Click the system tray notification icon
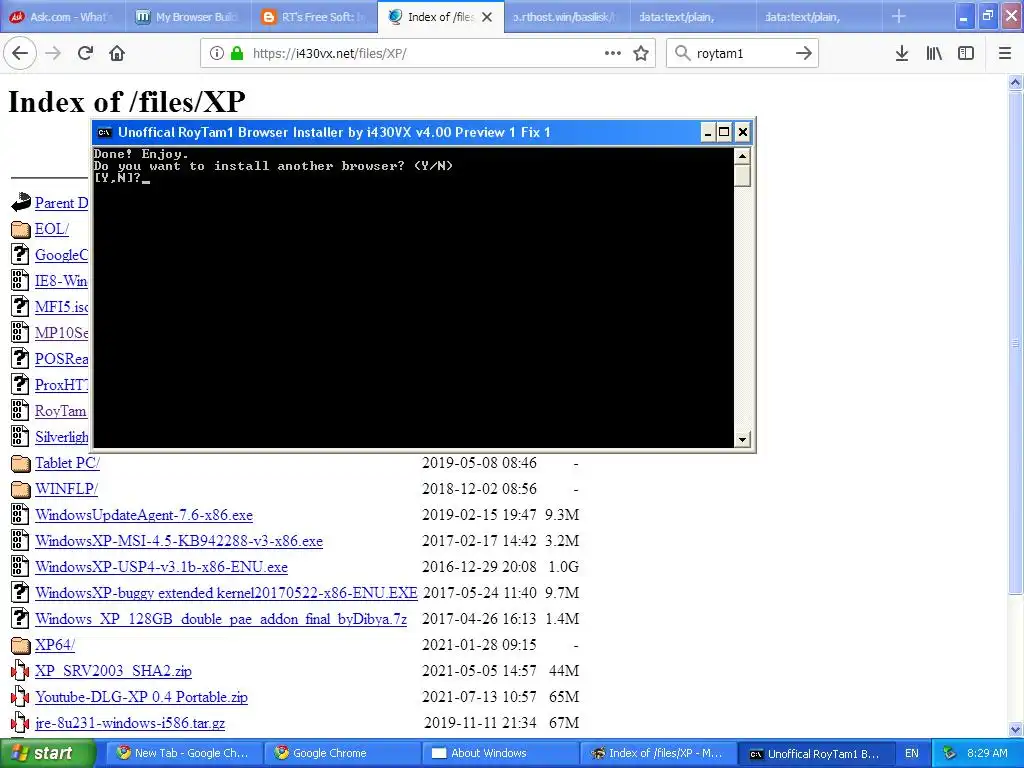The image size is (1024, 768). point(949,753)
